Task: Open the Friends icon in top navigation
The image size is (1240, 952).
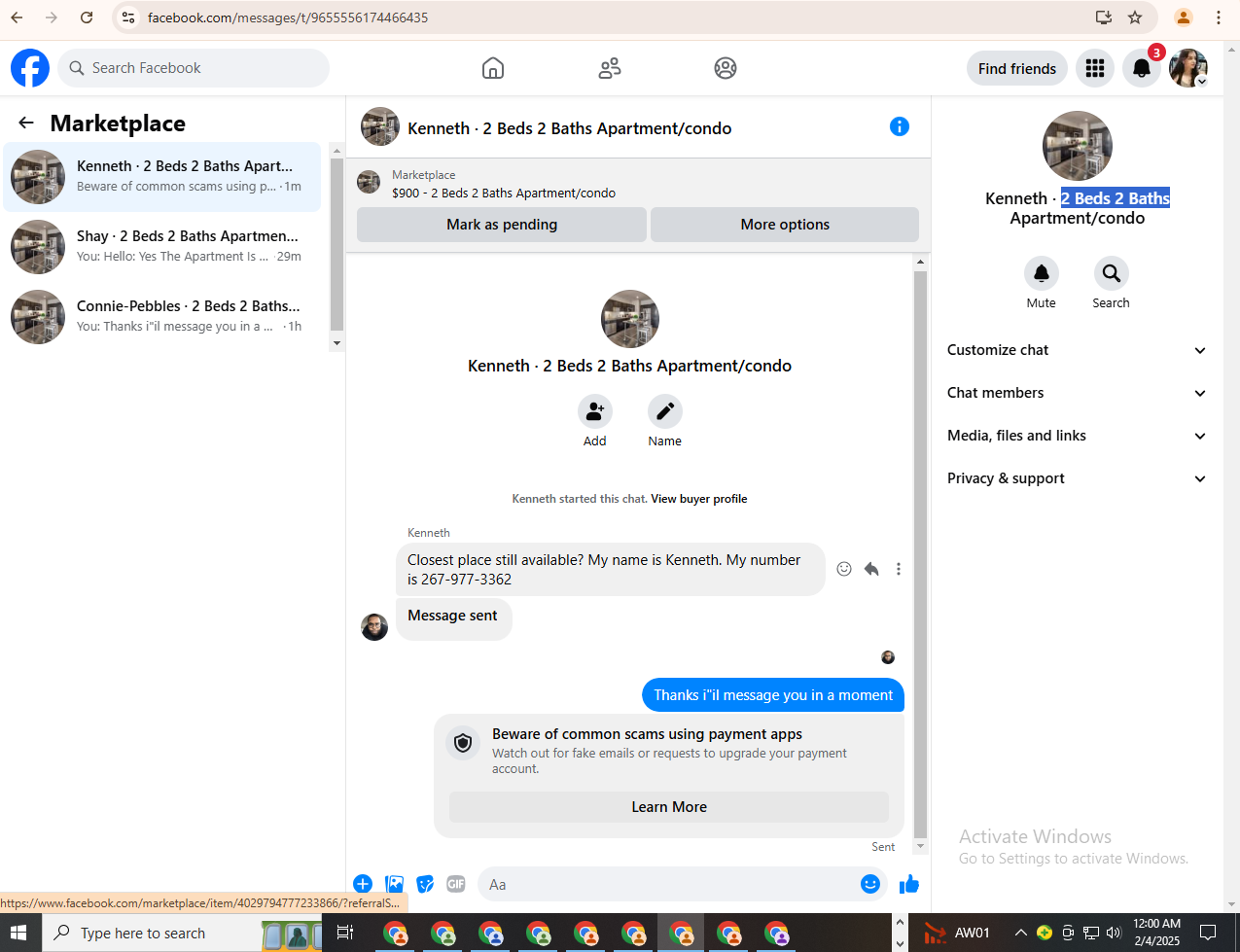Action: (610, 68)
